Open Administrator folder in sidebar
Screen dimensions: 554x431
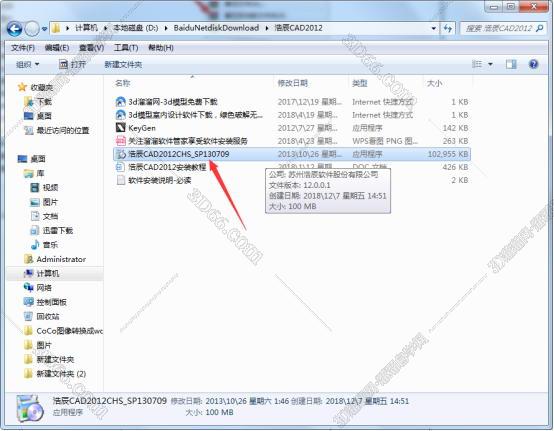[61, 259]
